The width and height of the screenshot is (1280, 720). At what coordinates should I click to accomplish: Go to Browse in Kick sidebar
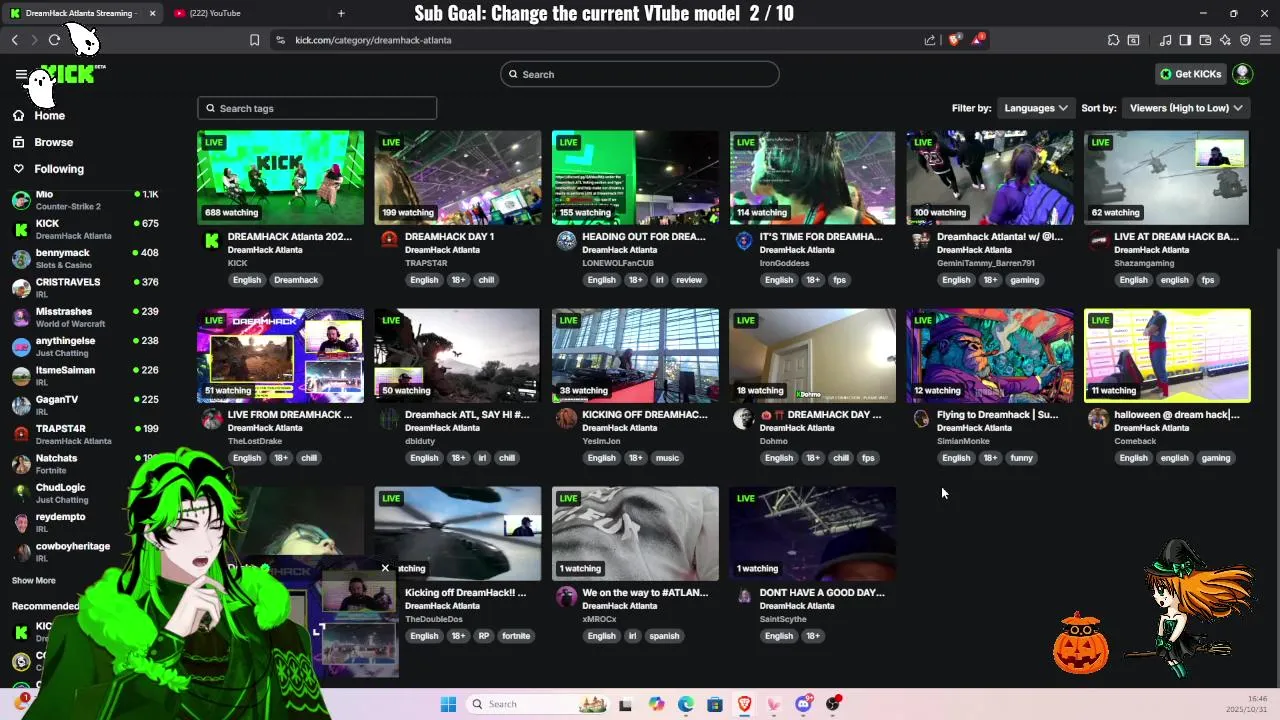[x=54, y=142]
